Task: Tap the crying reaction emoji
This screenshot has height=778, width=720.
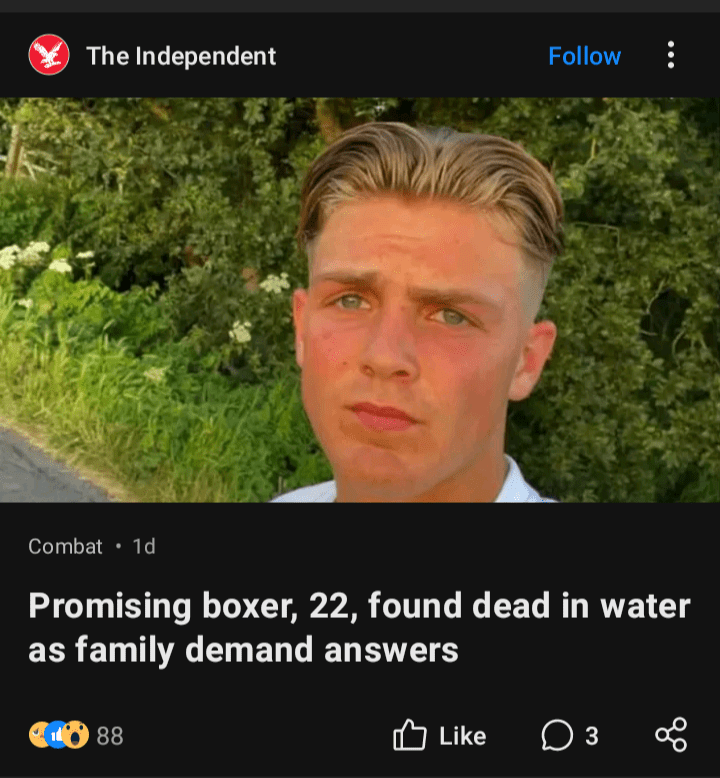Action: [38, 734]
